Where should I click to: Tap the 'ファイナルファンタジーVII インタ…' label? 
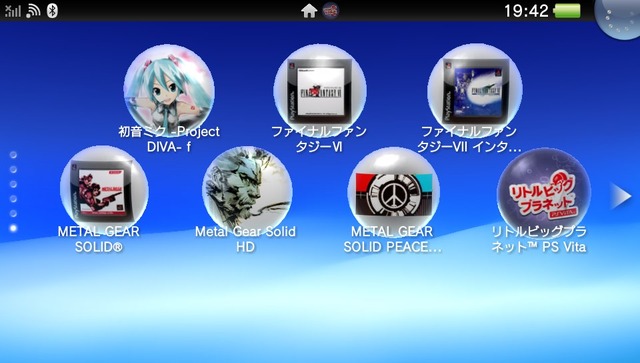tap(469, 139)
